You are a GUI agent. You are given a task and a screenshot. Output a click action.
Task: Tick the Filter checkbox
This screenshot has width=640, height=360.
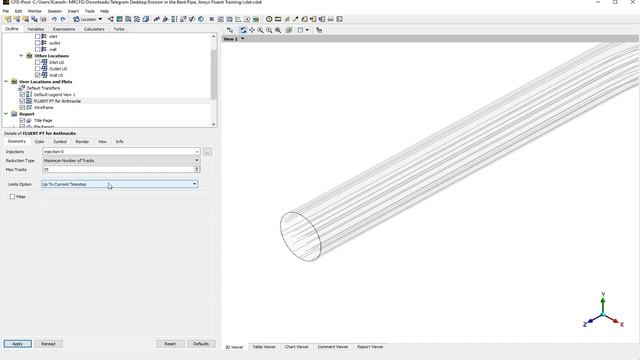(x=12, y=197)
